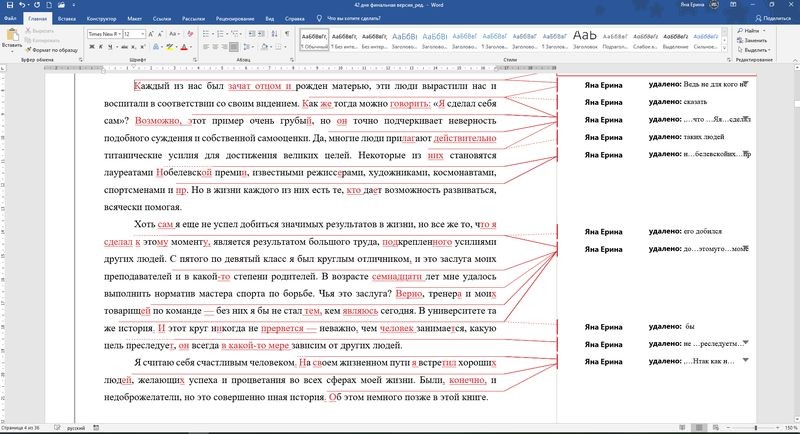Expand the comment 'удалено: не …реследуетм'

pyautogui.click(x=745, y=343)
